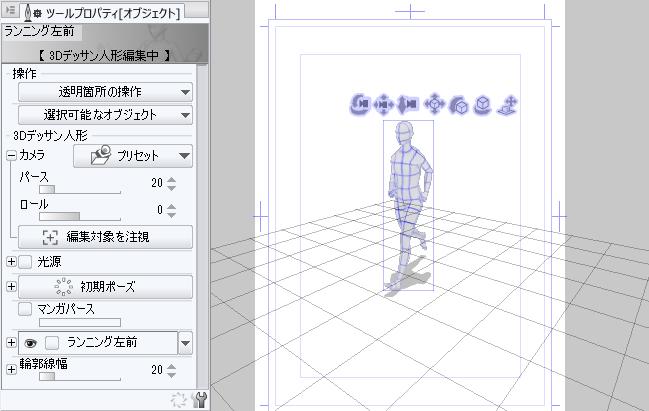
Task: Click the reset-to-initial-settings icon beside wrench
Action: 179,399
